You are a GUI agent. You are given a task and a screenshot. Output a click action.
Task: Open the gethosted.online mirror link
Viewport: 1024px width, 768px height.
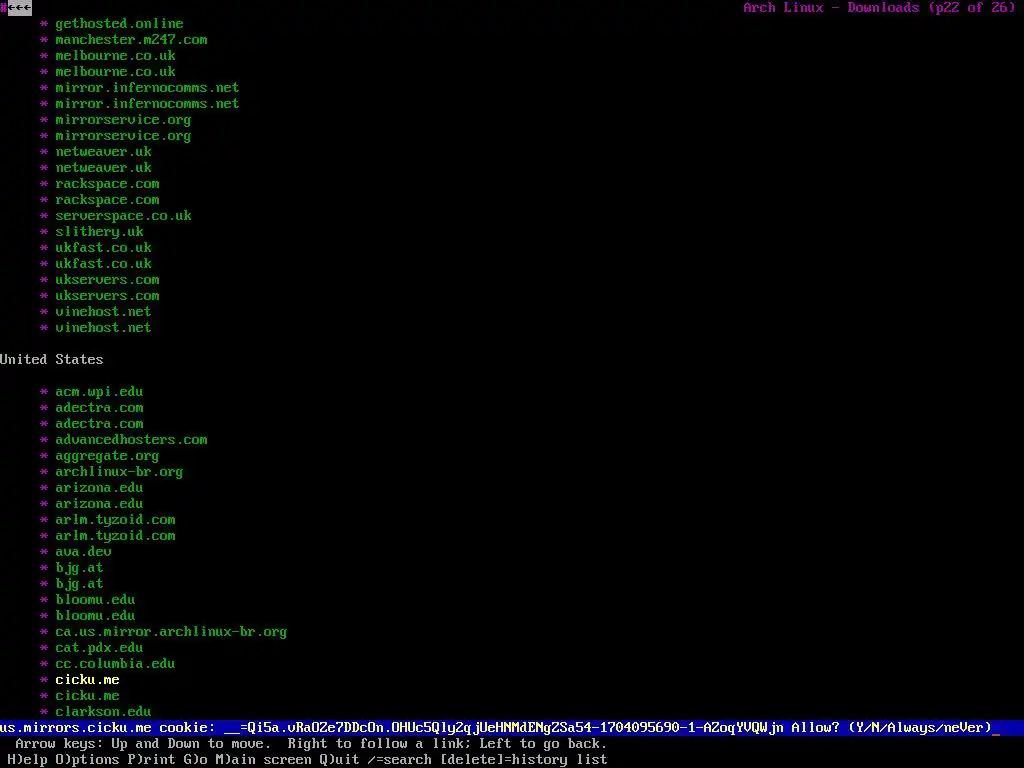click(x=120, y=24)
